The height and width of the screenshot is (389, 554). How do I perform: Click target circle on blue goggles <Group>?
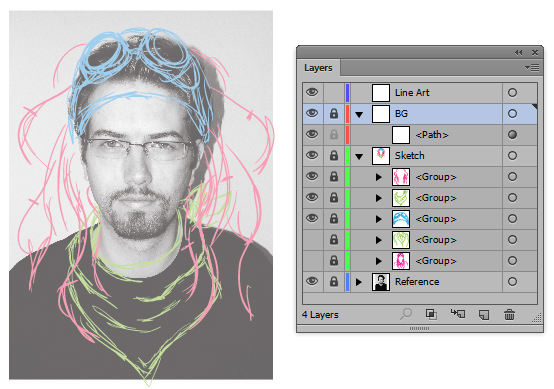click(512, 219)
